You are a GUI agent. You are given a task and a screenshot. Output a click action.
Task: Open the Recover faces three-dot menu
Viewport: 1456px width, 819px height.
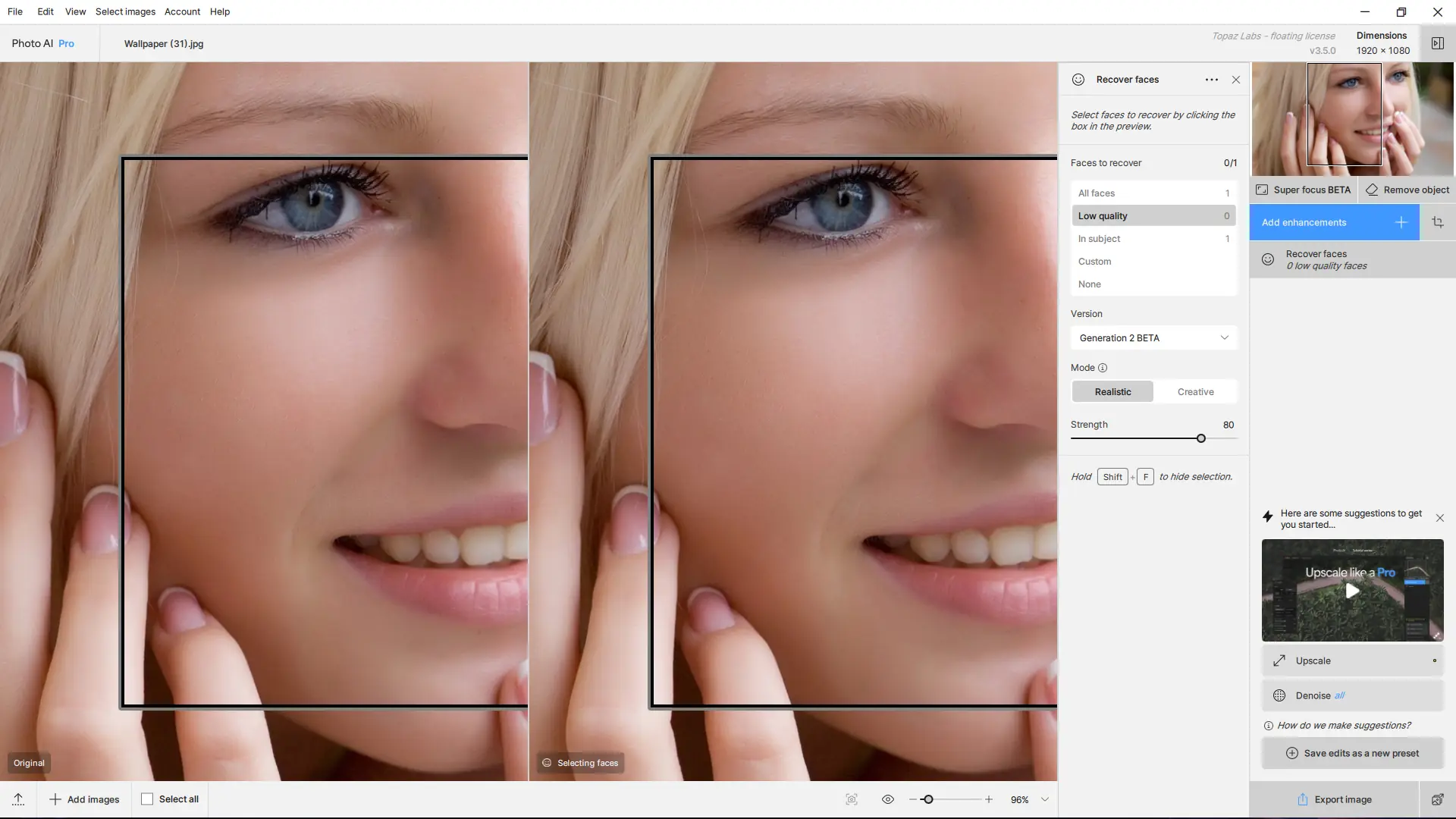click(1211, 80)
